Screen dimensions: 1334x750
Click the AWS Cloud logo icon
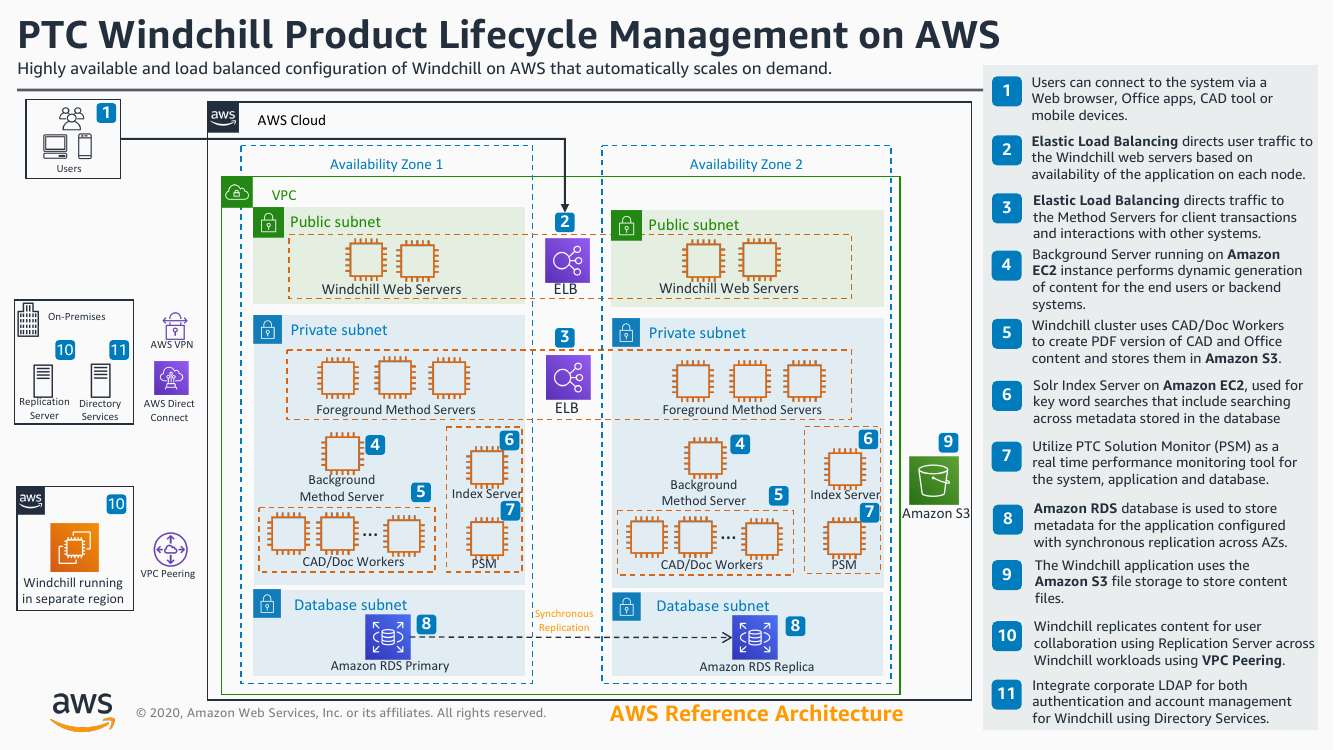pyautogui.click(x=224, y=118)
